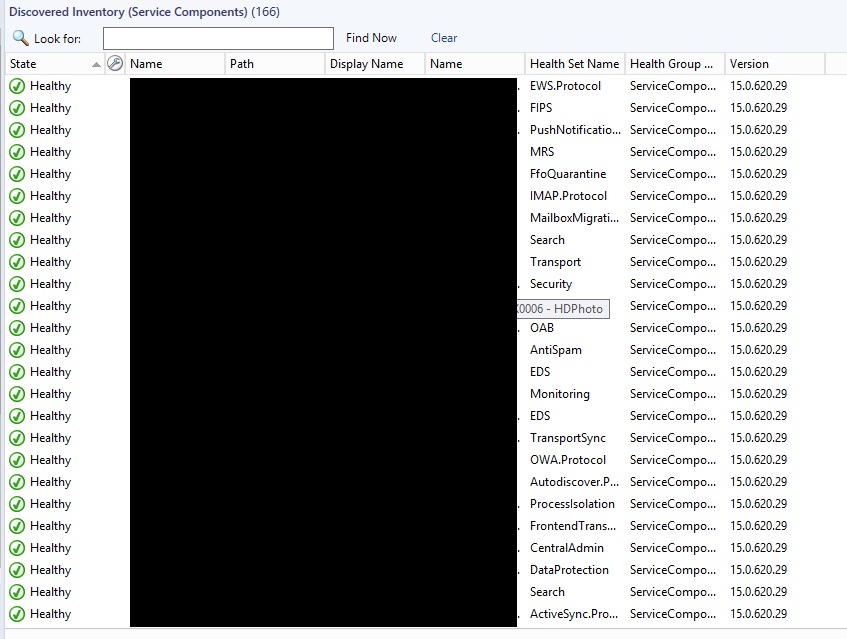Click green Healthy icon in FIPS row
This screenshot has height=639, width=847.
tap(17, 108)
